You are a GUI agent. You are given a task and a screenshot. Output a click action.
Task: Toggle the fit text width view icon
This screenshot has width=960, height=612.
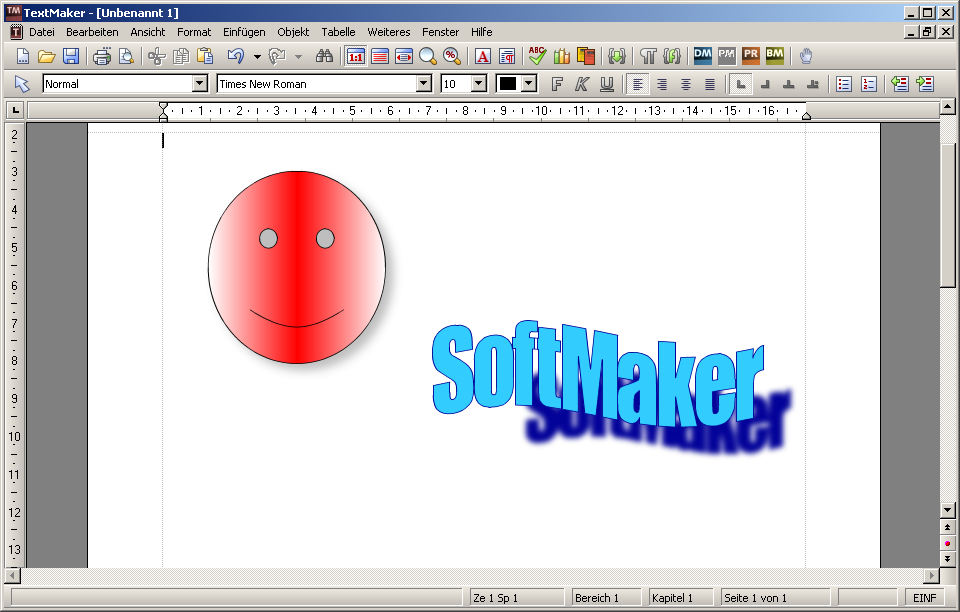point(403,56)
